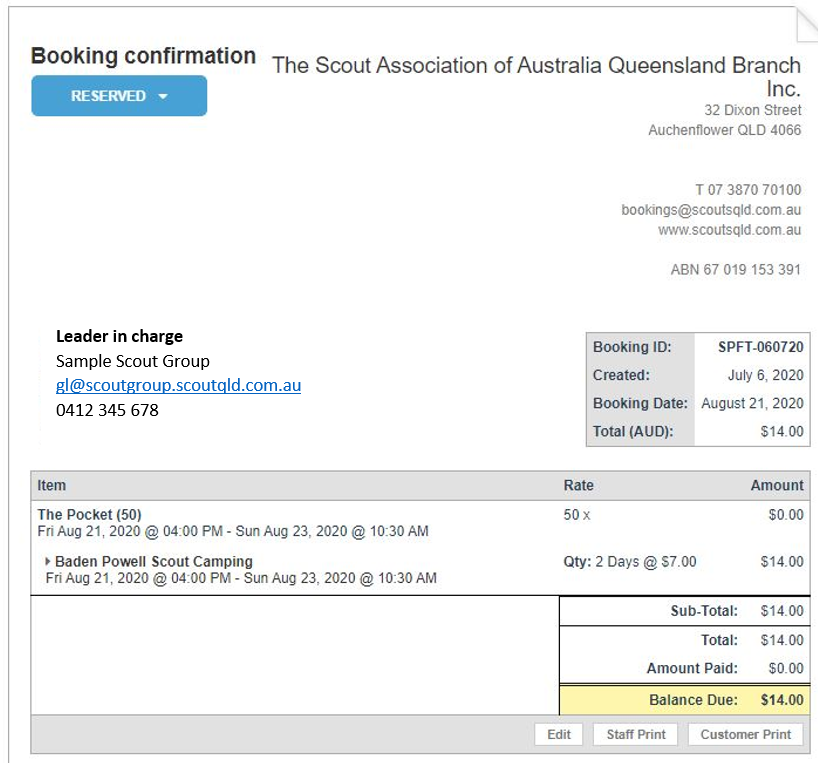The image size is (818, 763).
Task: Select the Scout Association organisation title
Action: click(x=536, y=77)
